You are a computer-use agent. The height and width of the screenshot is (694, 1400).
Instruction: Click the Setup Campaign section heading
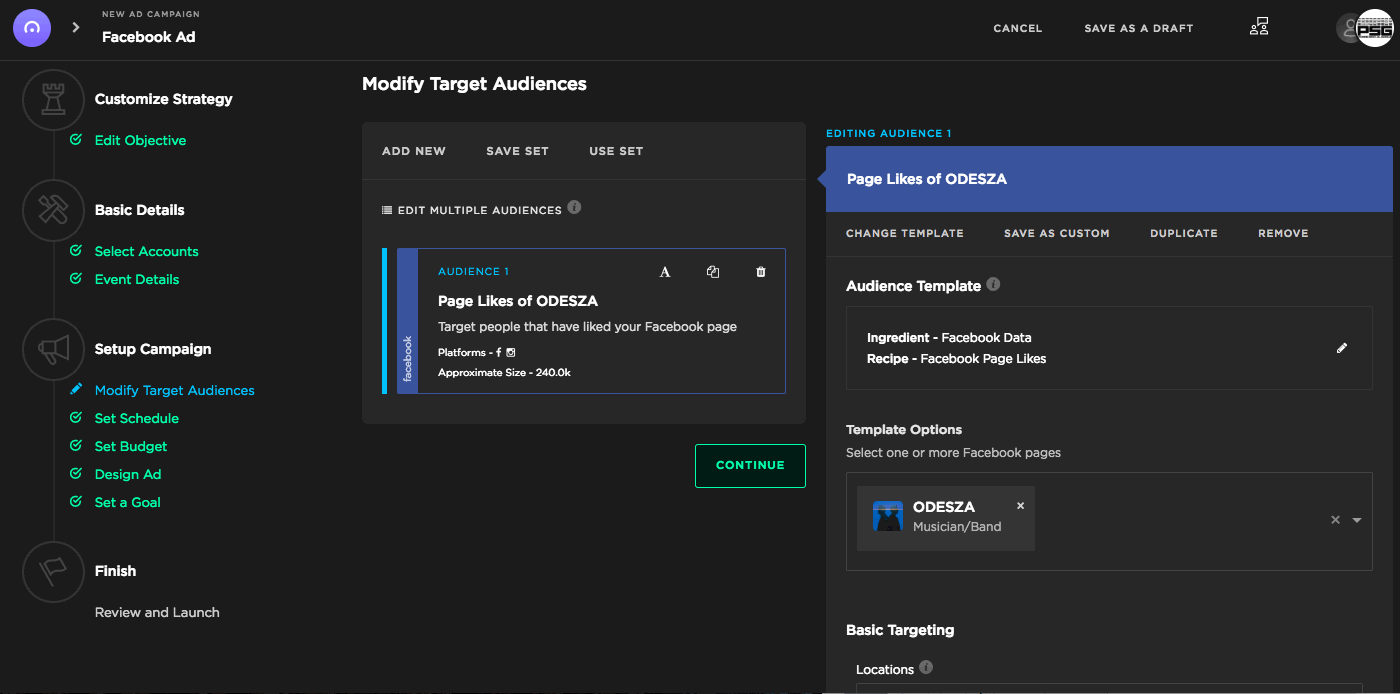pyautogui.click(x=153, y=349)
